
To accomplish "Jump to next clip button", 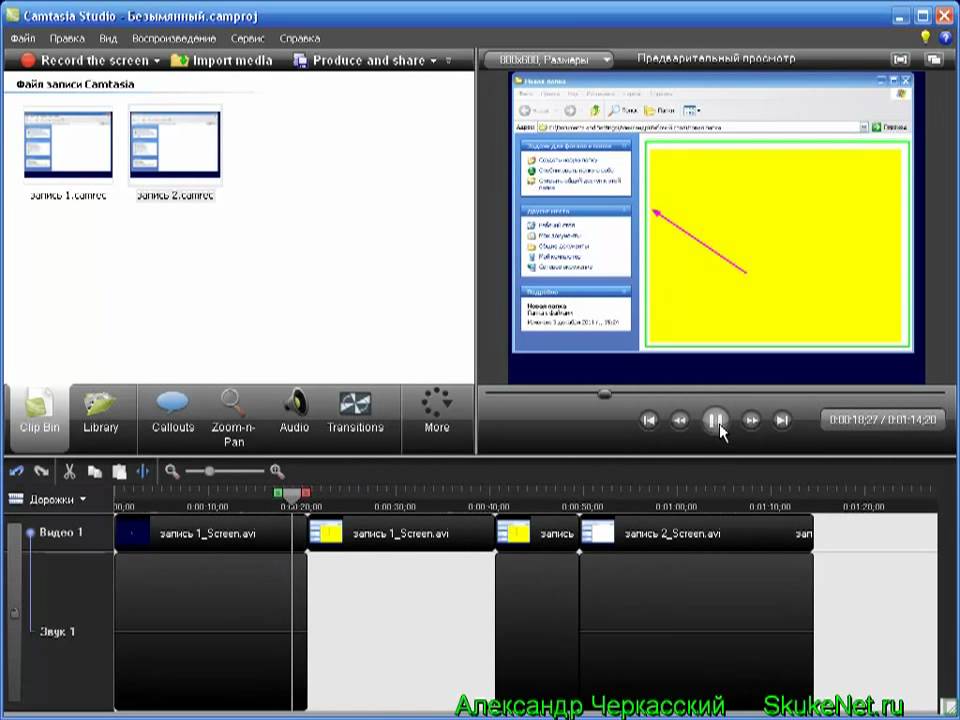I will 781,420.
